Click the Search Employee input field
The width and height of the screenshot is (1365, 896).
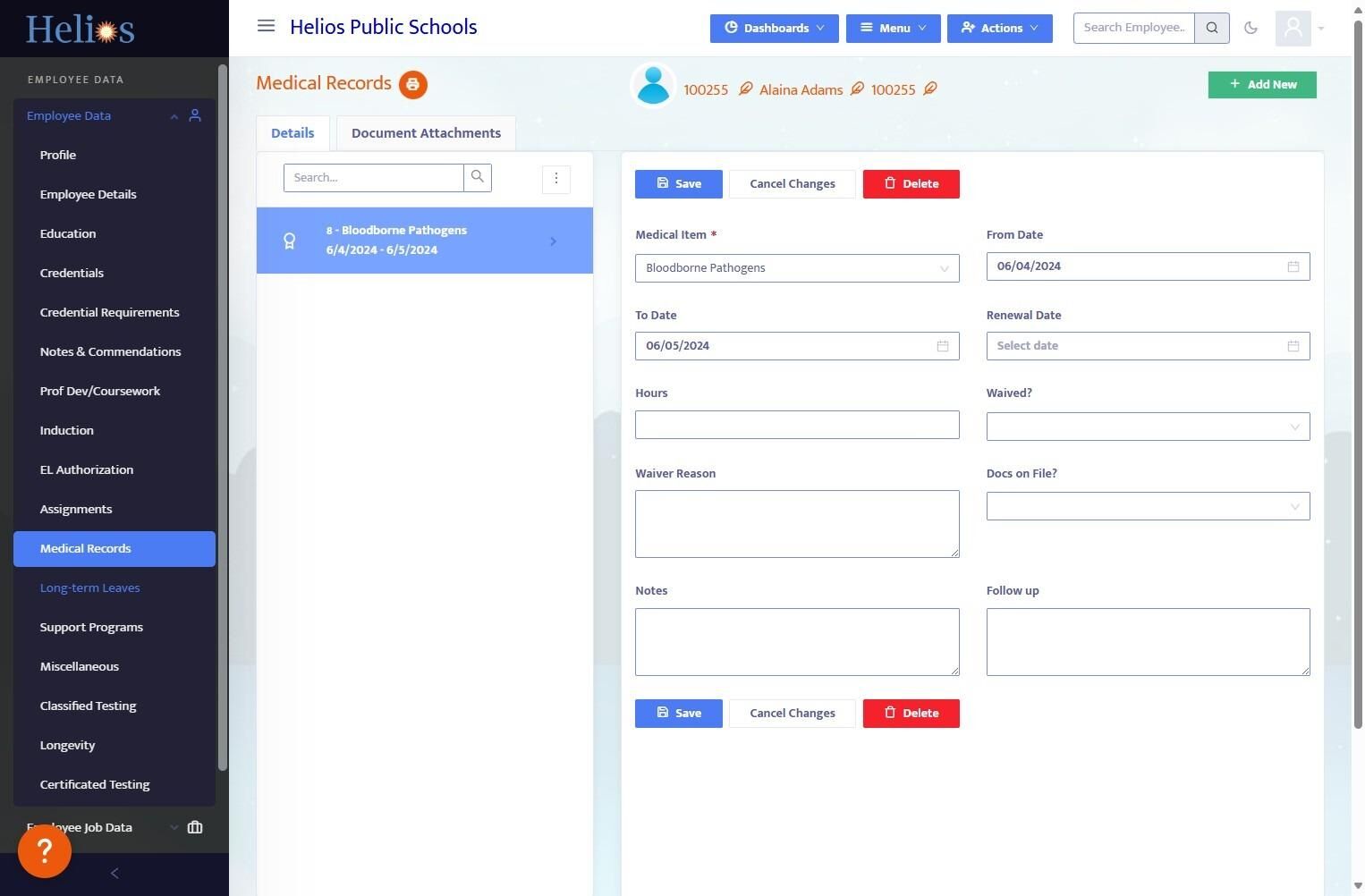1134,28
